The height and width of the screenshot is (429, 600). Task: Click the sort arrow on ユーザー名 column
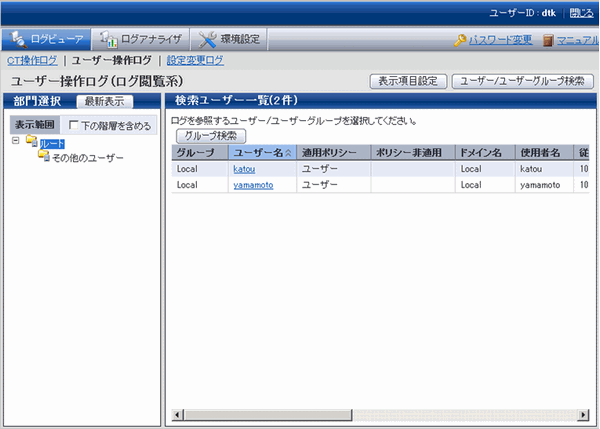click(x=289, y=153)
